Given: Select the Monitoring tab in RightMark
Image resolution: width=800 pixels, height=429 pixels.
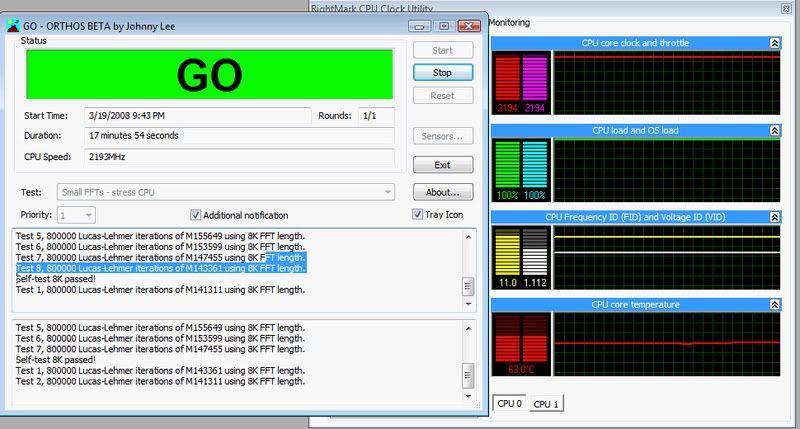Looking at the screenshot, I should pos(509,22).
